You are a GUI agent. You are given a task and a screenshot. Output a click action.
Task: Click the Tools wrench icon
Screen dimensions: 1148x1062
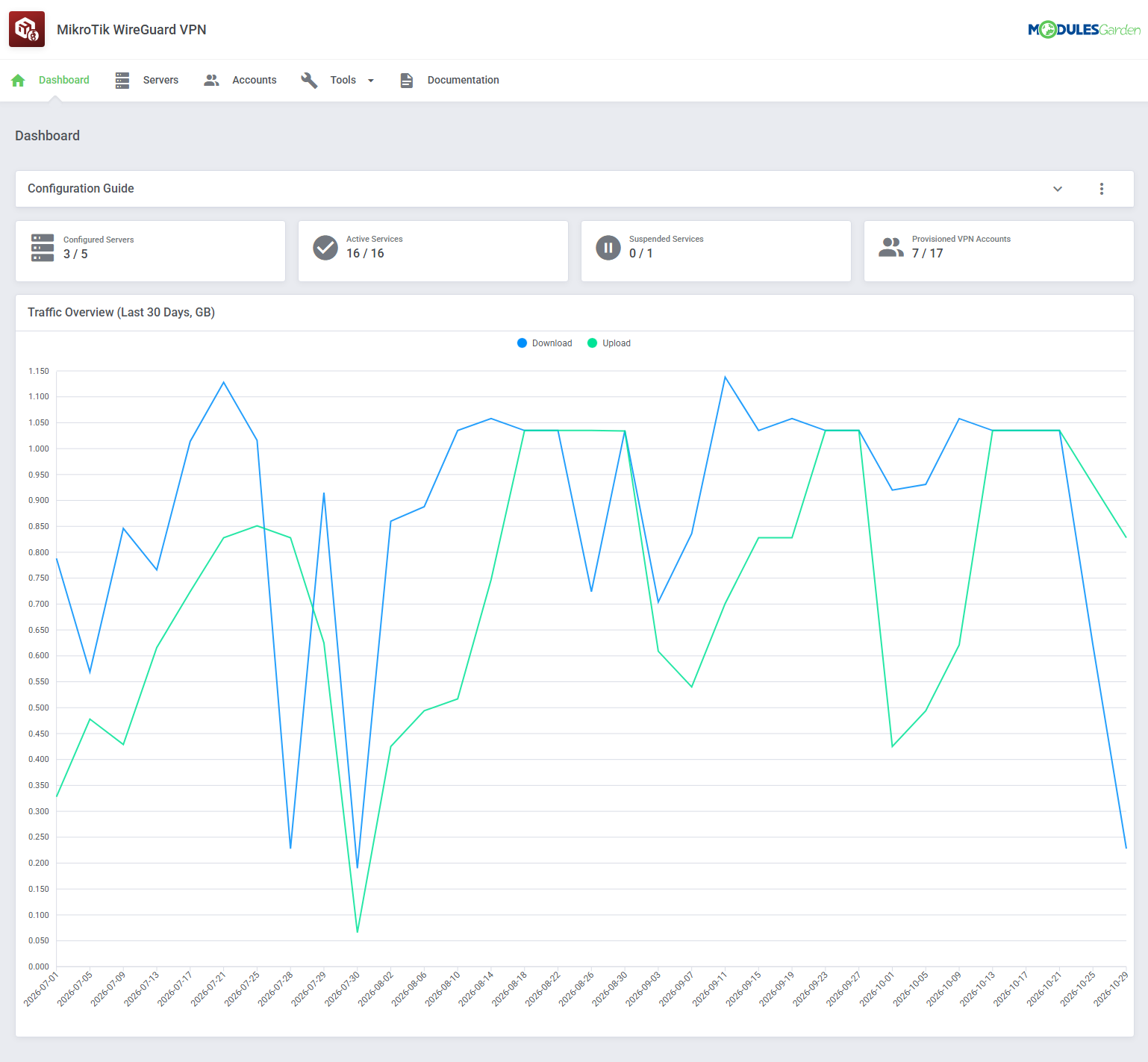point(309,81)
